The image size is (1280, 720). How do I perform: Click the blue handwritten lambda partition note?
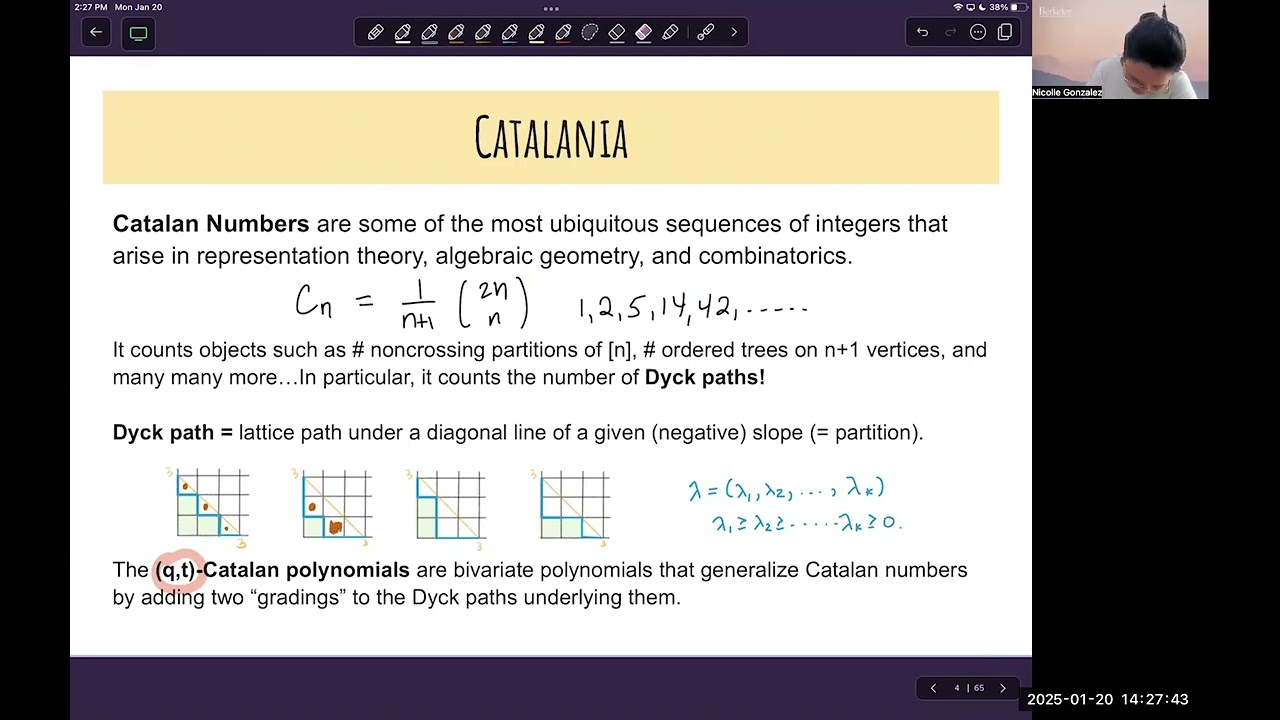795,505
